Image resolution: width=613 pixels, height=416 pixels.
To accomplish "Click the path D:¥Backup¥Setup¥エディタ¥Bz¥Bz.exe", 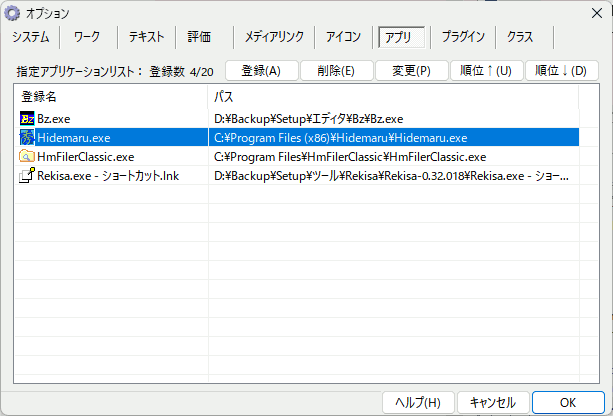I will (x=308, y=118).
